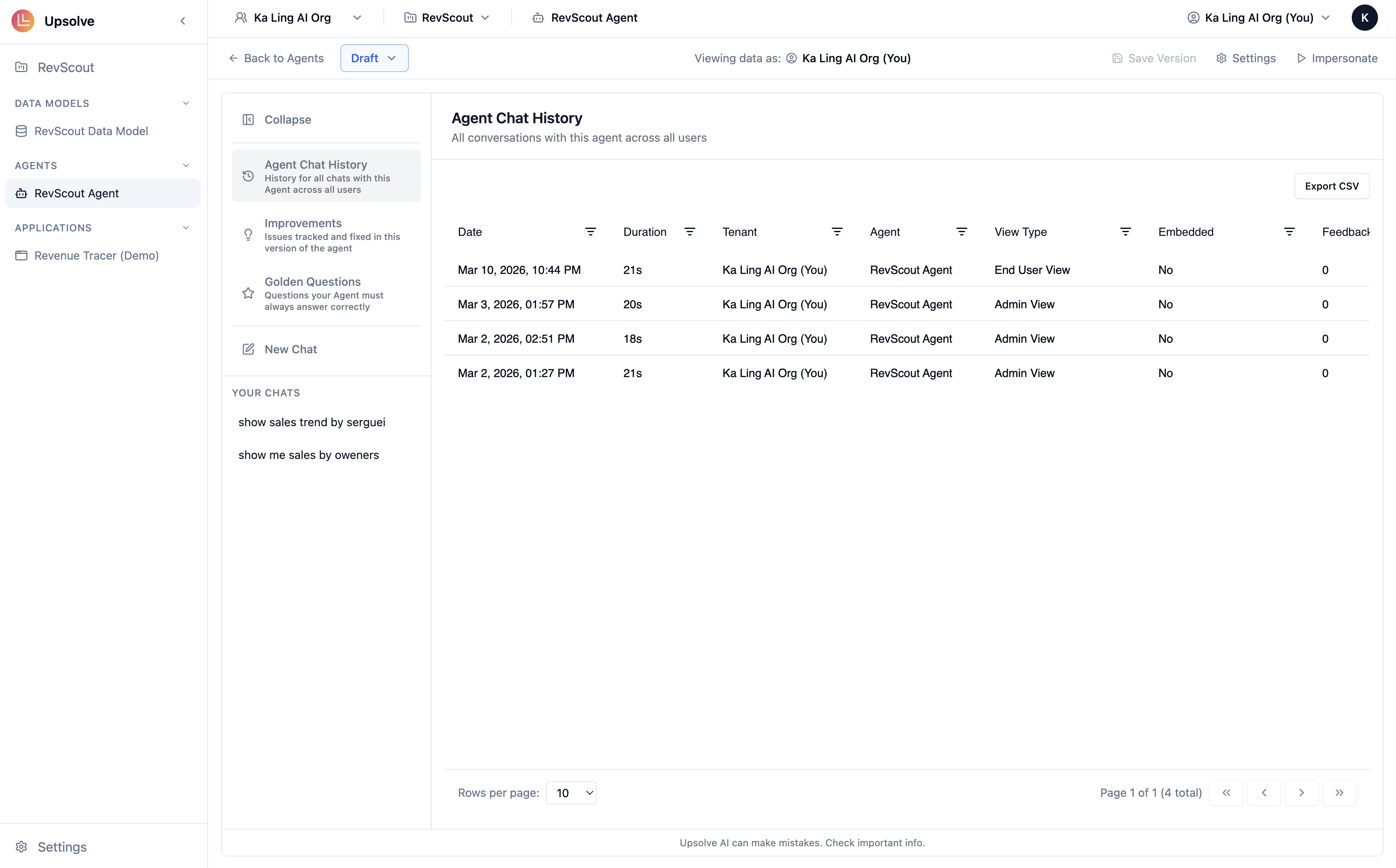Click the Export CSV button

click(x=1332, y=185)
